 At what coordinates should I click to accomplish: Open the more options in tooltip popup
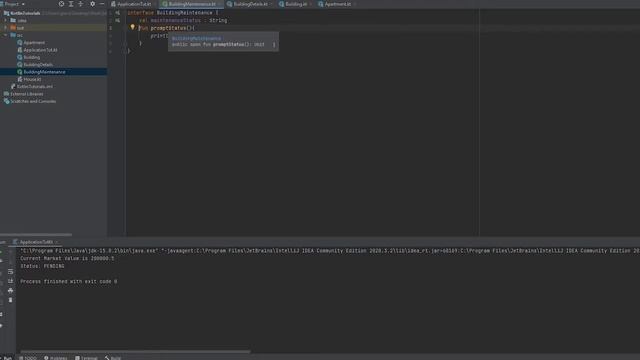point(274,44)
